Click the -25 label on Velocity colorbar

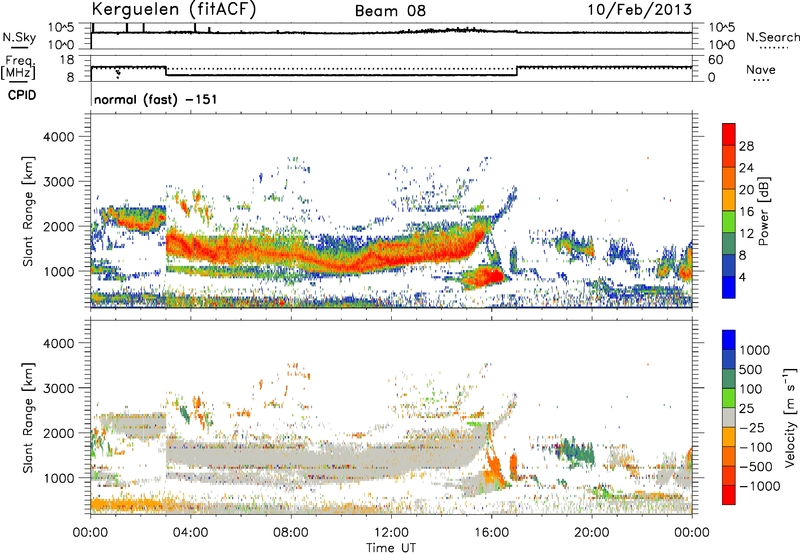click(x=753, y=427)
